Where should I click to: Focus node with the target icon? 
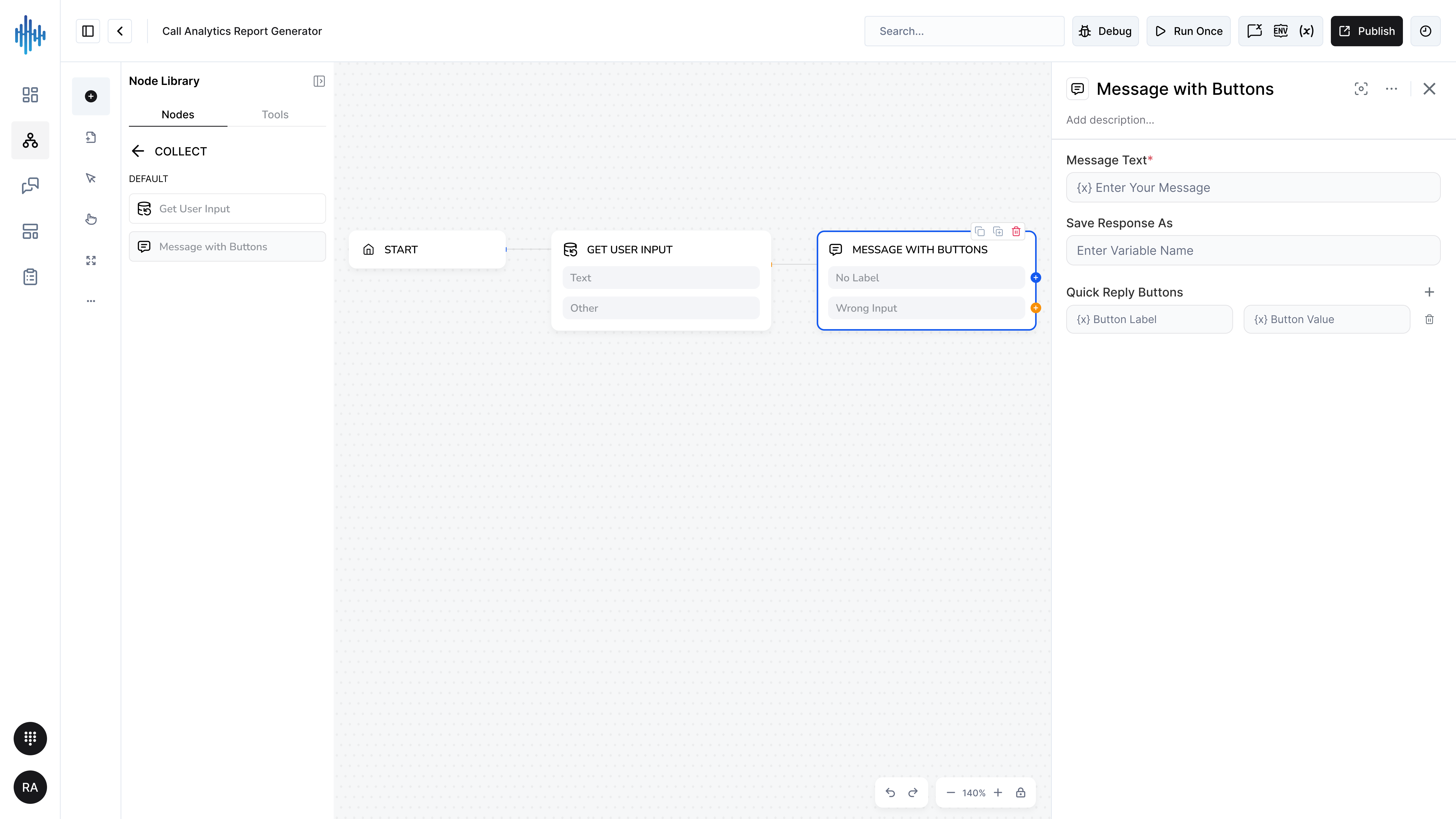point(1361,89)
